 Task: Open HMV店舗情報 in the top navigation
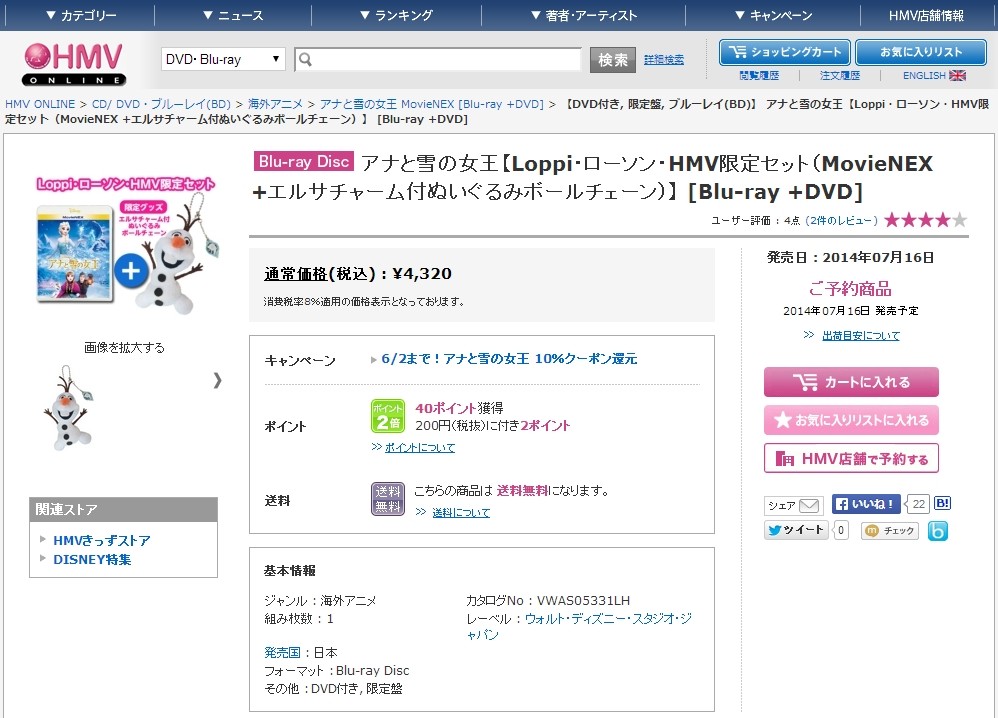[926, 15]
